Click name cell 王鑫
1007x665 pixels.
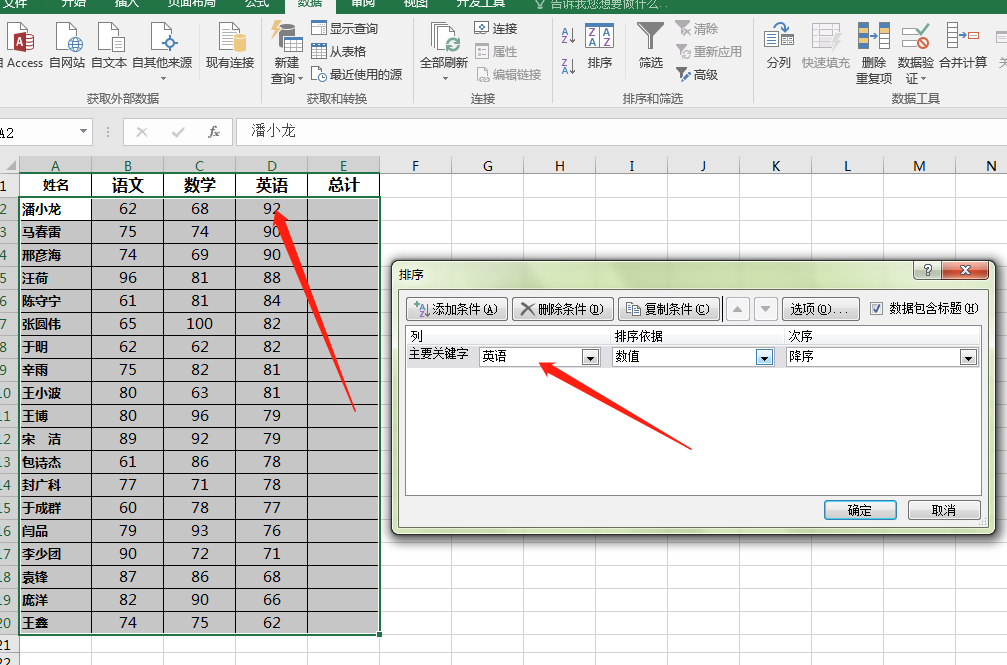tap(55, 623)
